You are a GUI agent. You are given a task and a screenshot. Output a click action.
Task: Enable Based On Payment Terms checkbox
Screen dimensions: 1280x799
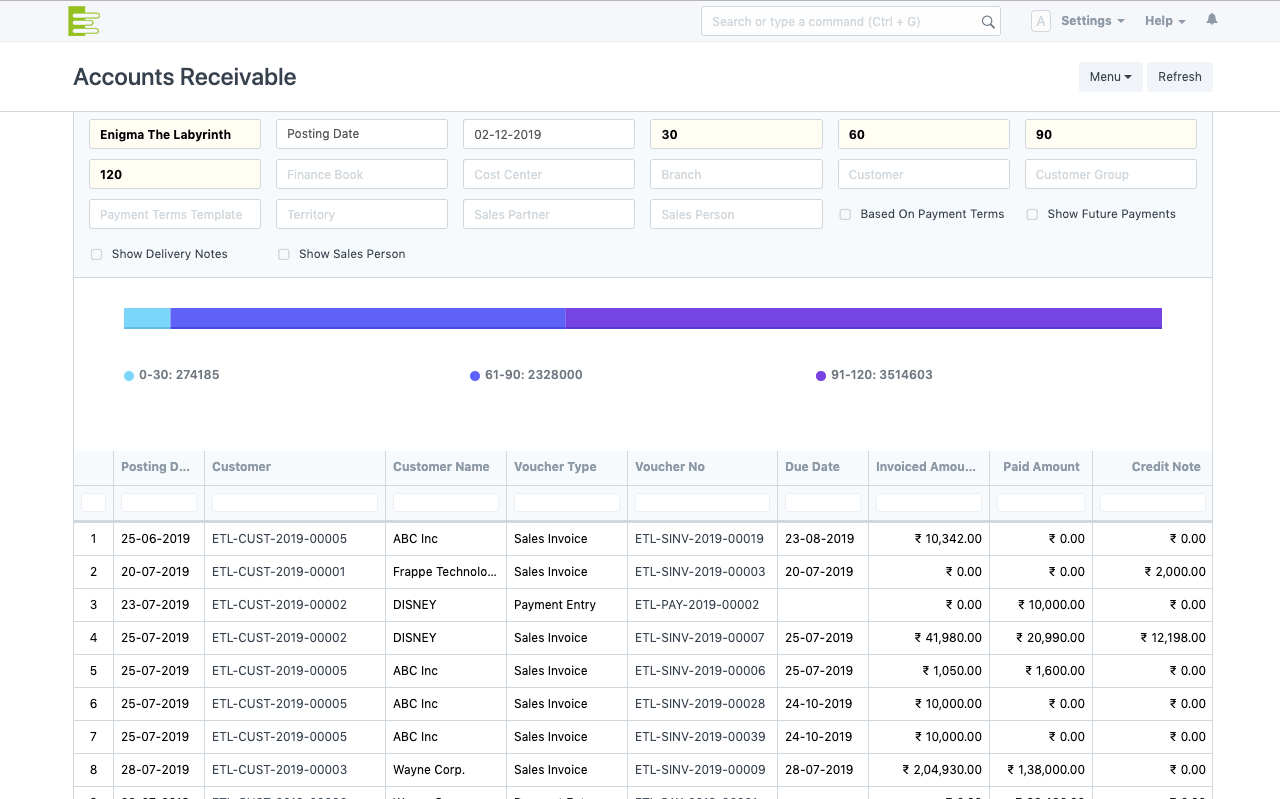846,214
